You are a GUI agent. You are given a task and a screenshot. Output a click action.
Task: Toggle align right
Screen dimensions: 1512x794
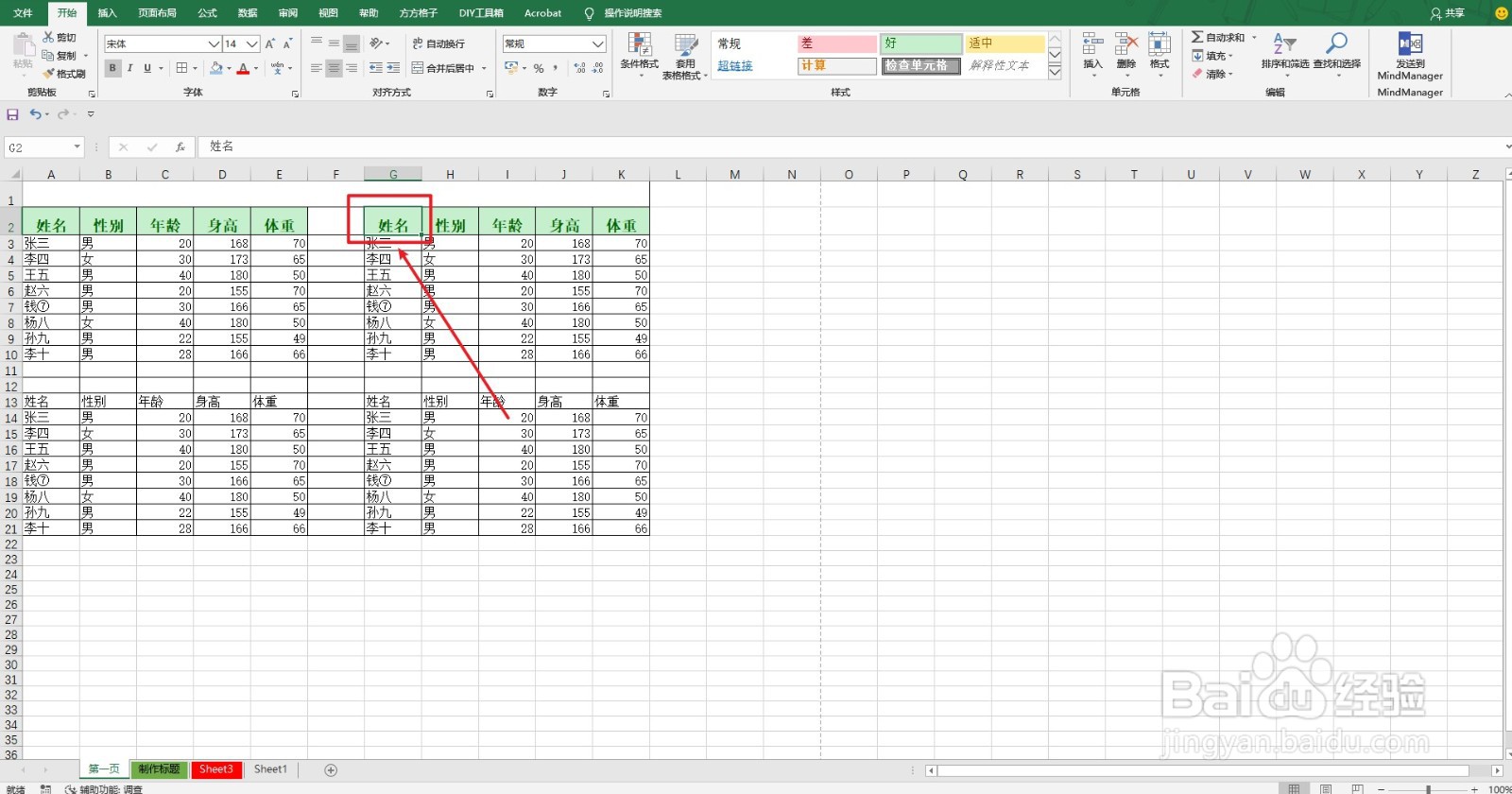352,68
